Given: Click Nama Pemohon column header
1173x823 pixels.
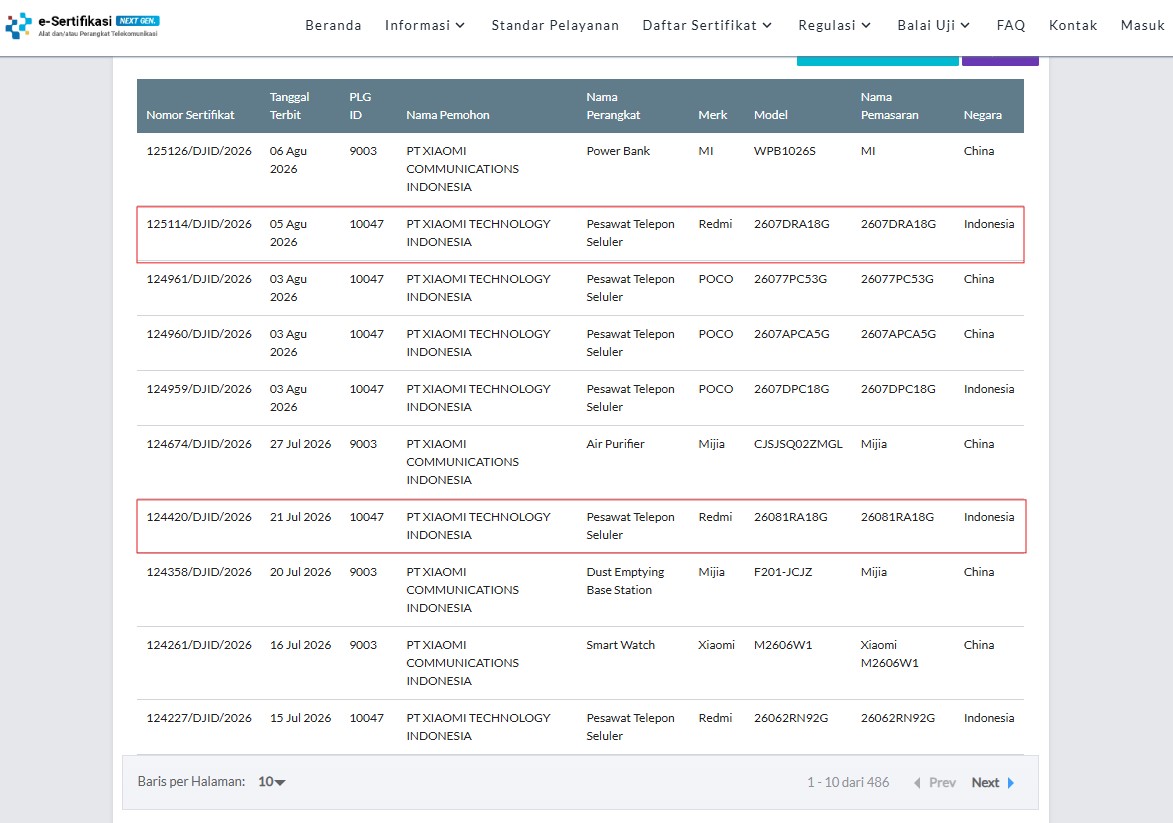Looking at the screenshot, I should click(x=447, y=114).
